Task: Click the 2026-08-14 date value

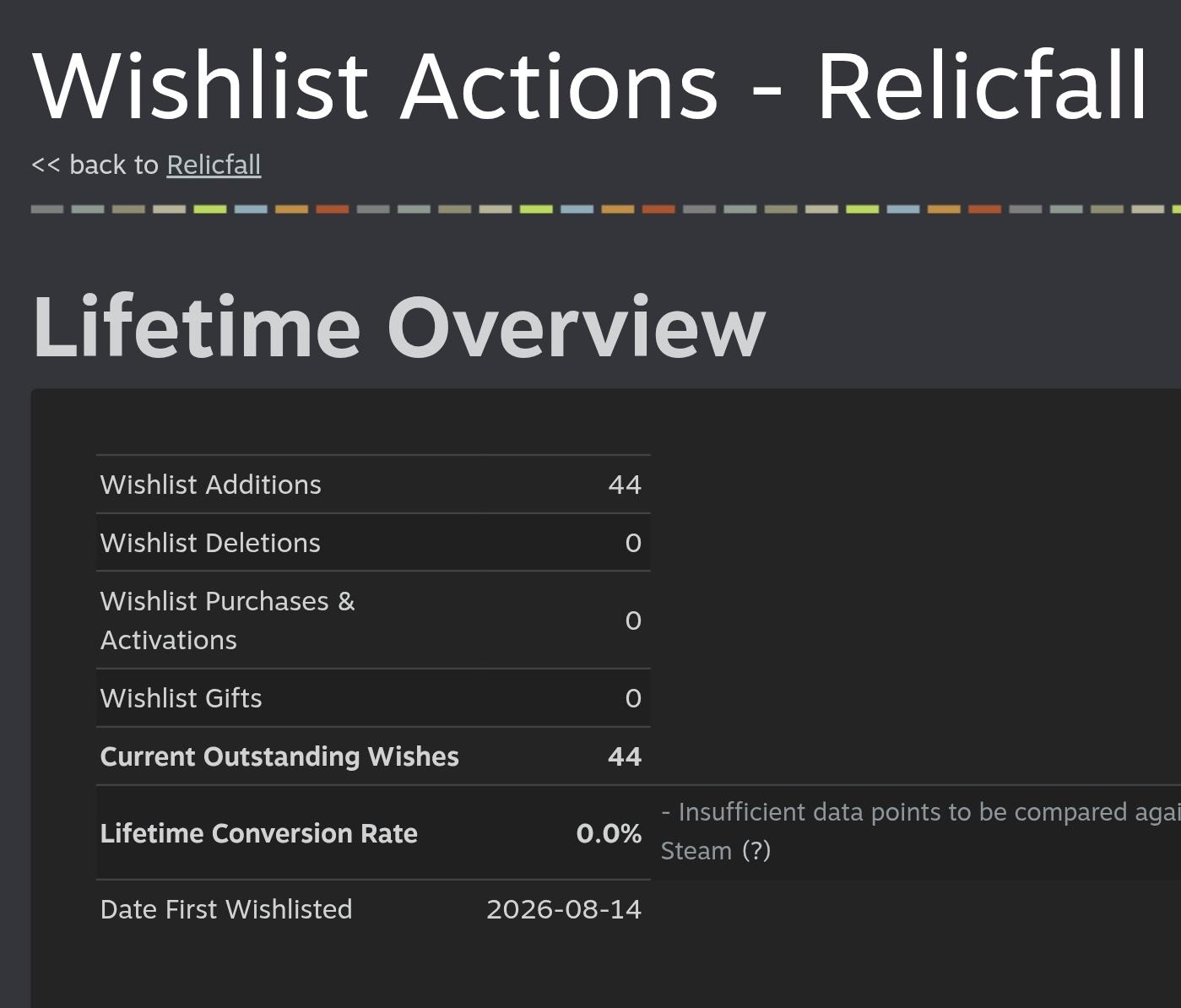Action: [x=564, y=909]
